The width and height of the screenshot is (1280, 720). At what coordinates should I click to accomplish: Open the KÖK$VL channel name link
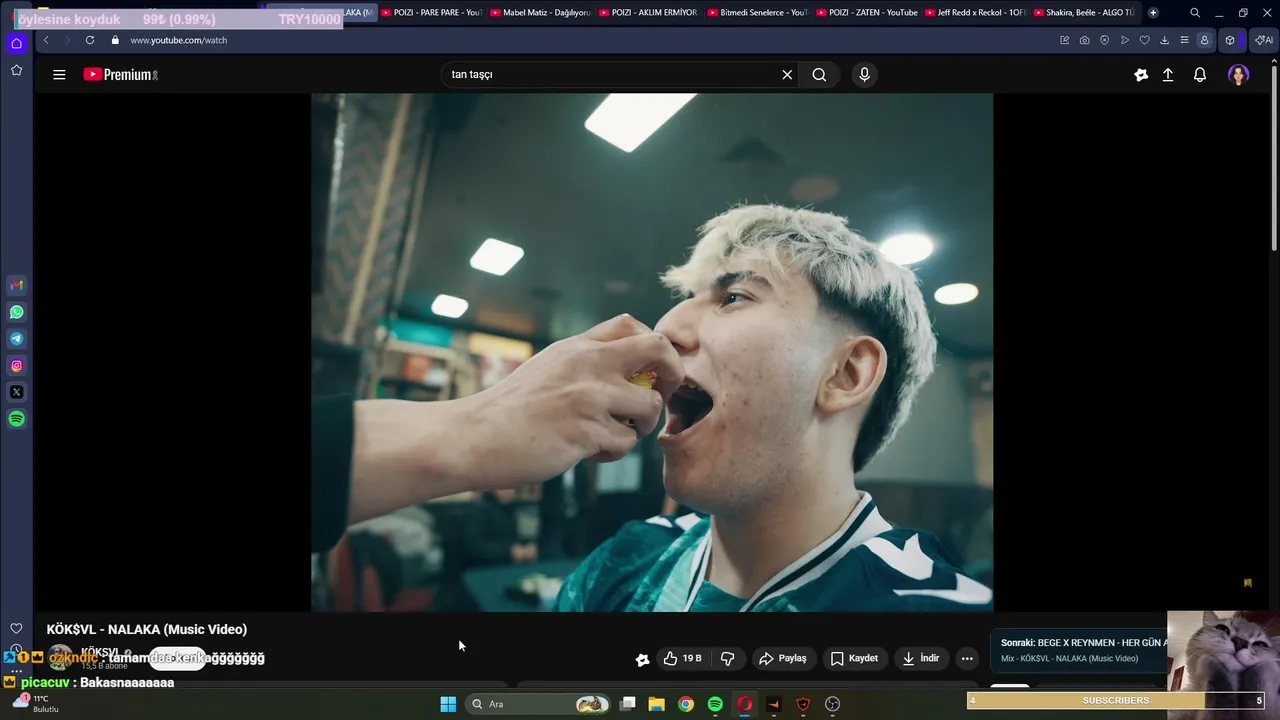tap(100, 652)
